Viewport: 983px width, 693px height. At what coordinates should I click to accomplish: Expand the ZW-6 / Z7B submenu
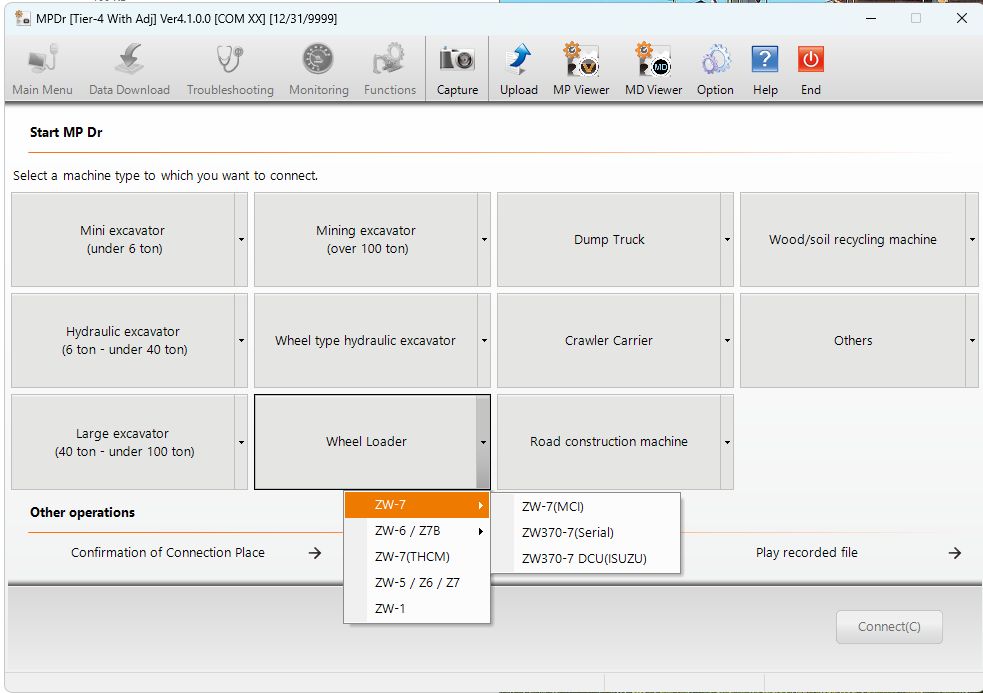[x=417, y=531]
